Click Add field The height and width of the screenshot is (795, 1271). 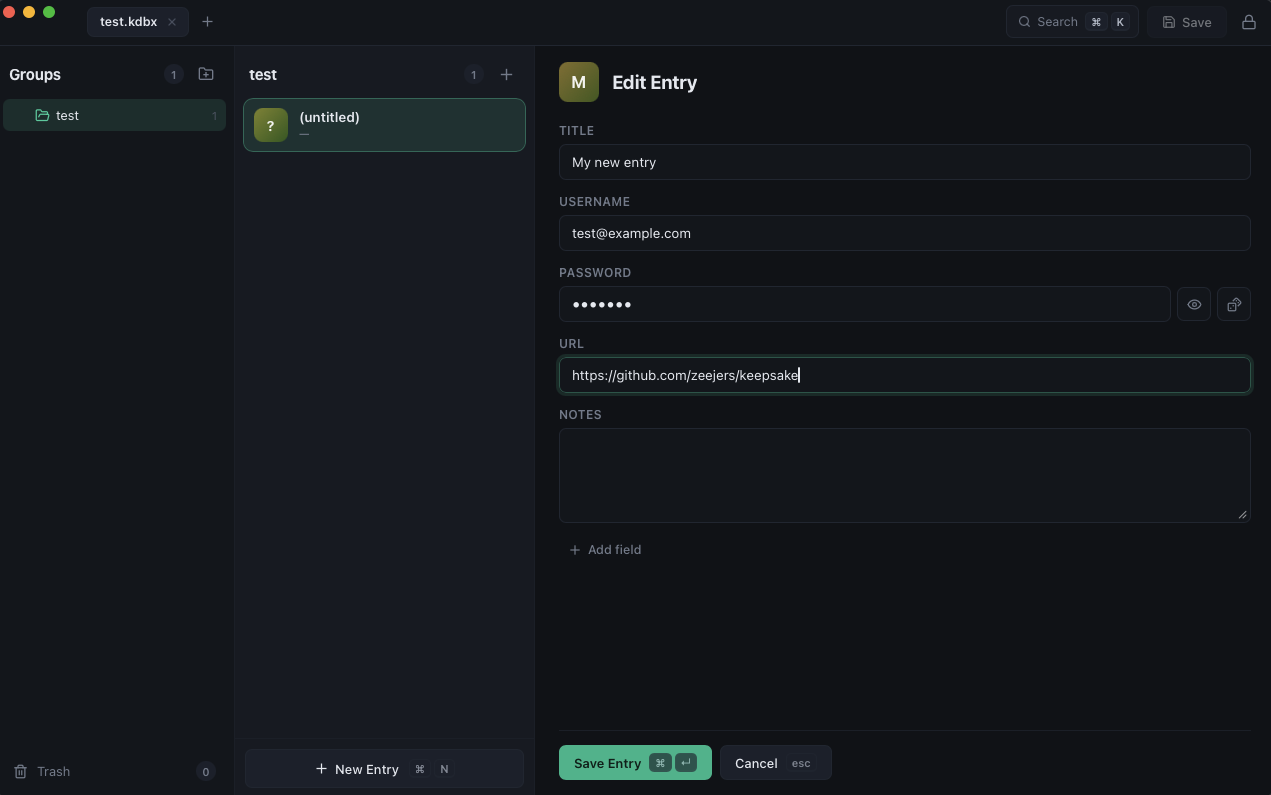coord(605,549)
